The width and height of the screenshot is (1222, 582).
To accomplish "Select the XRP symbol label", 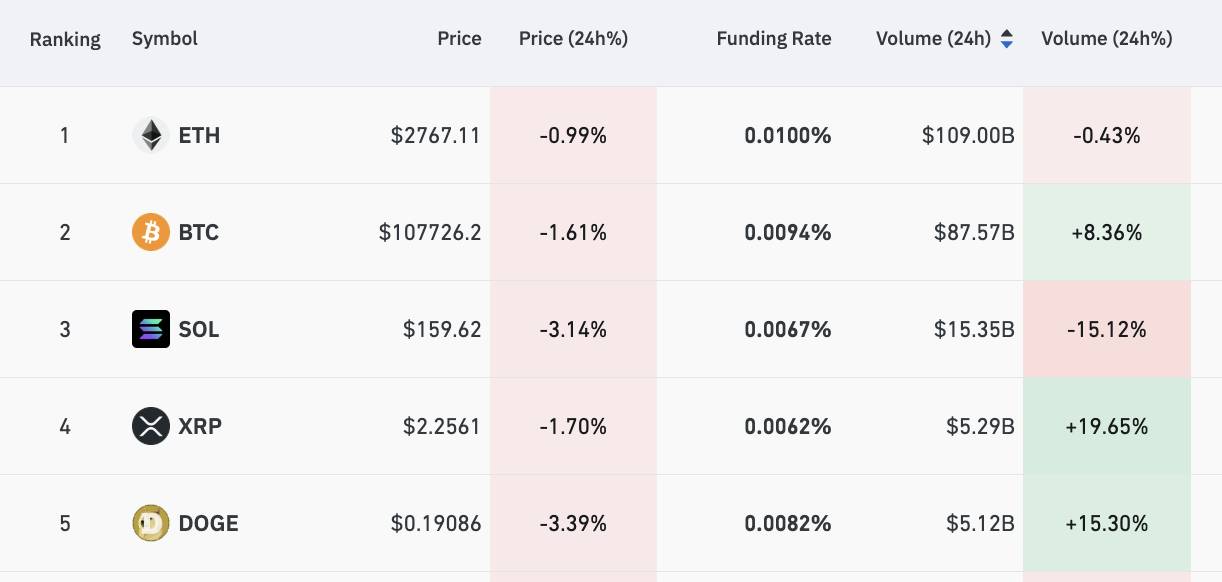I will [x=200, y=426].
